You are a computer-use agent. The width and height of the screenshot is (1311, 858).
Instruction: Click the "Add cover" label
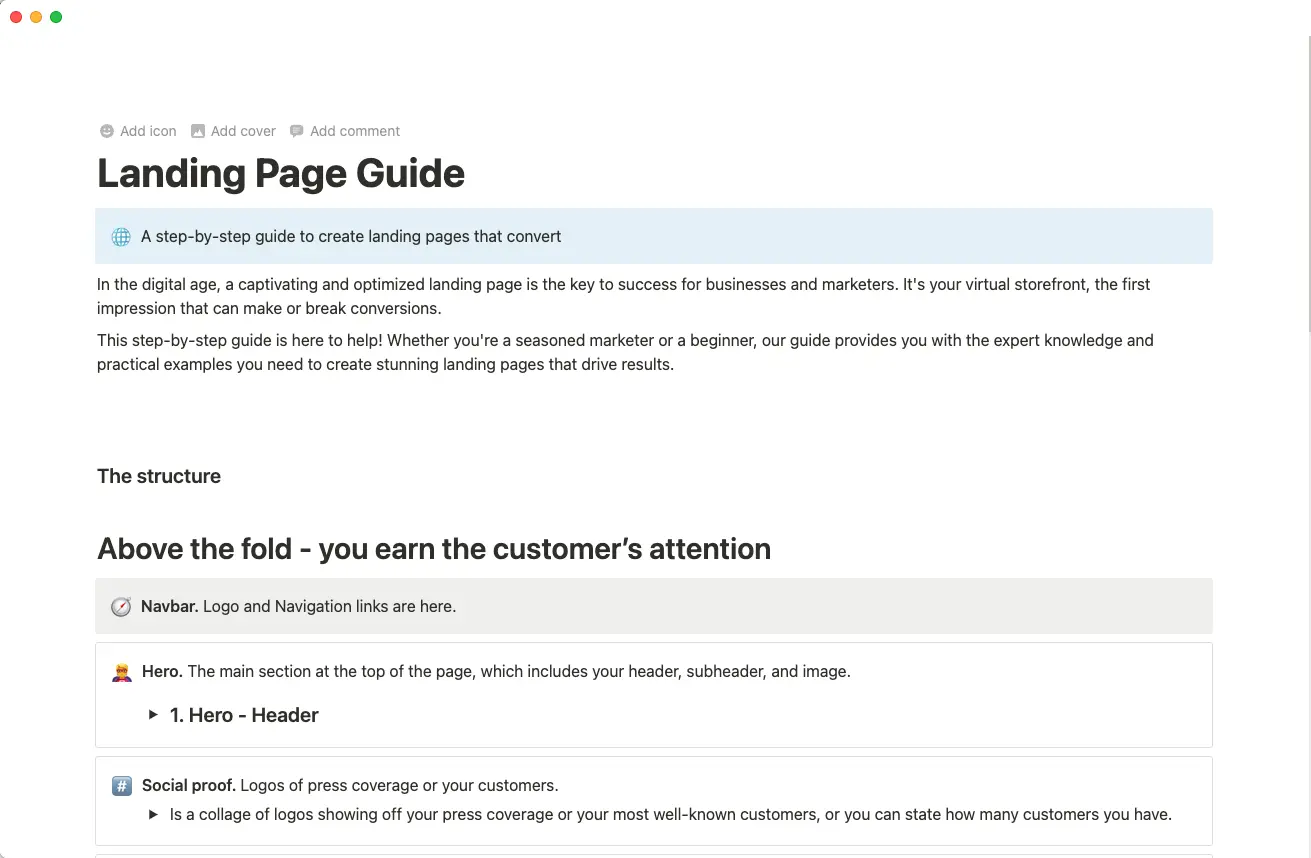click(243, 131)
